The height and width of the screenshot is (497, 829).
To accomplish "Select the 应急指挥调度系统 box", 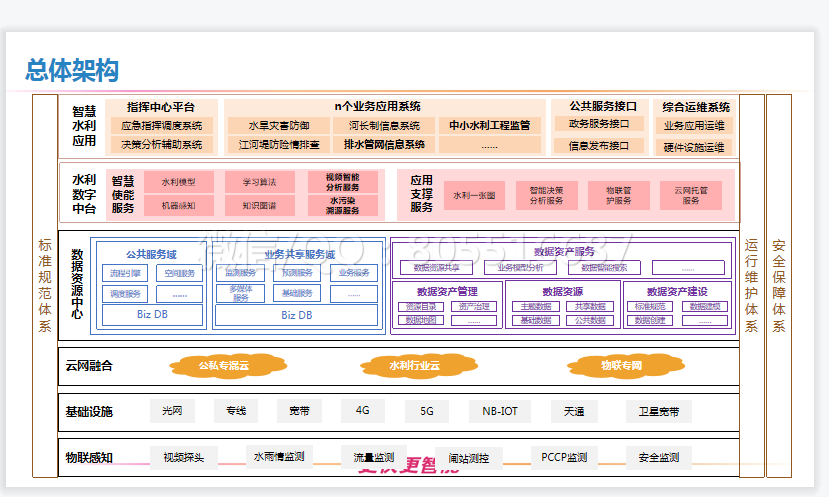I will 161,126.
